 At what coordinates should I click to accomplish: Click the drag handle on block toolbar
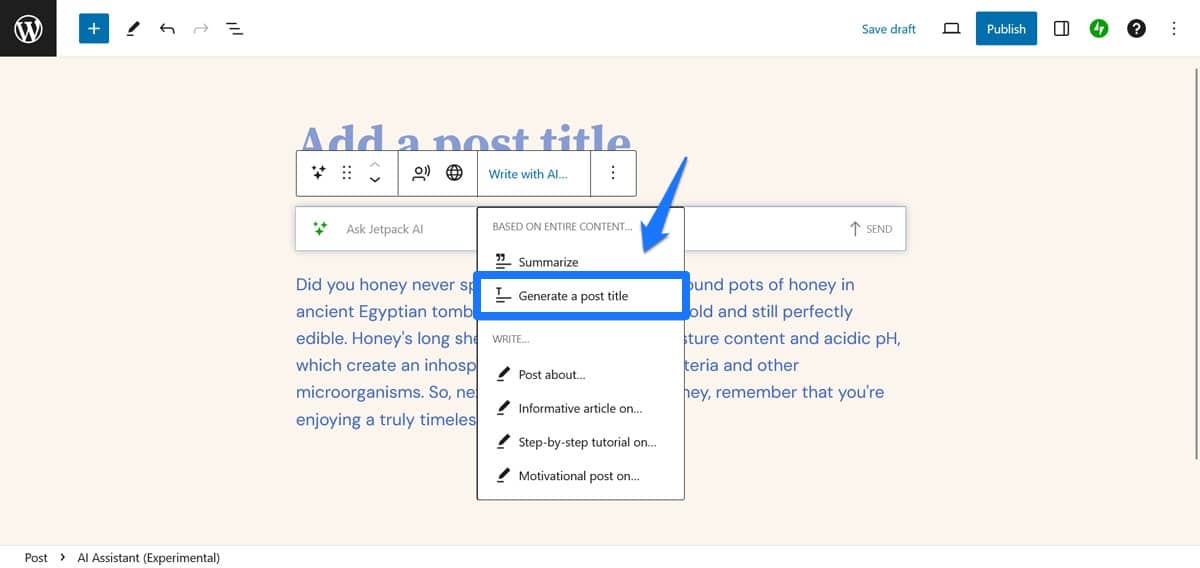(x=347, y=173)
